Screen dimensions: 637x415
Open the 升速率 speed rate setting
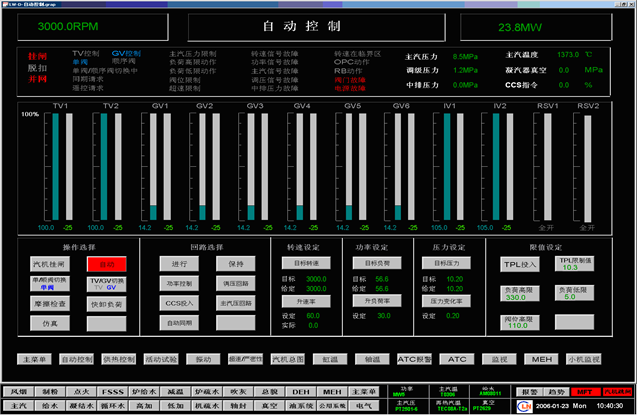click(x=306, y=302)
